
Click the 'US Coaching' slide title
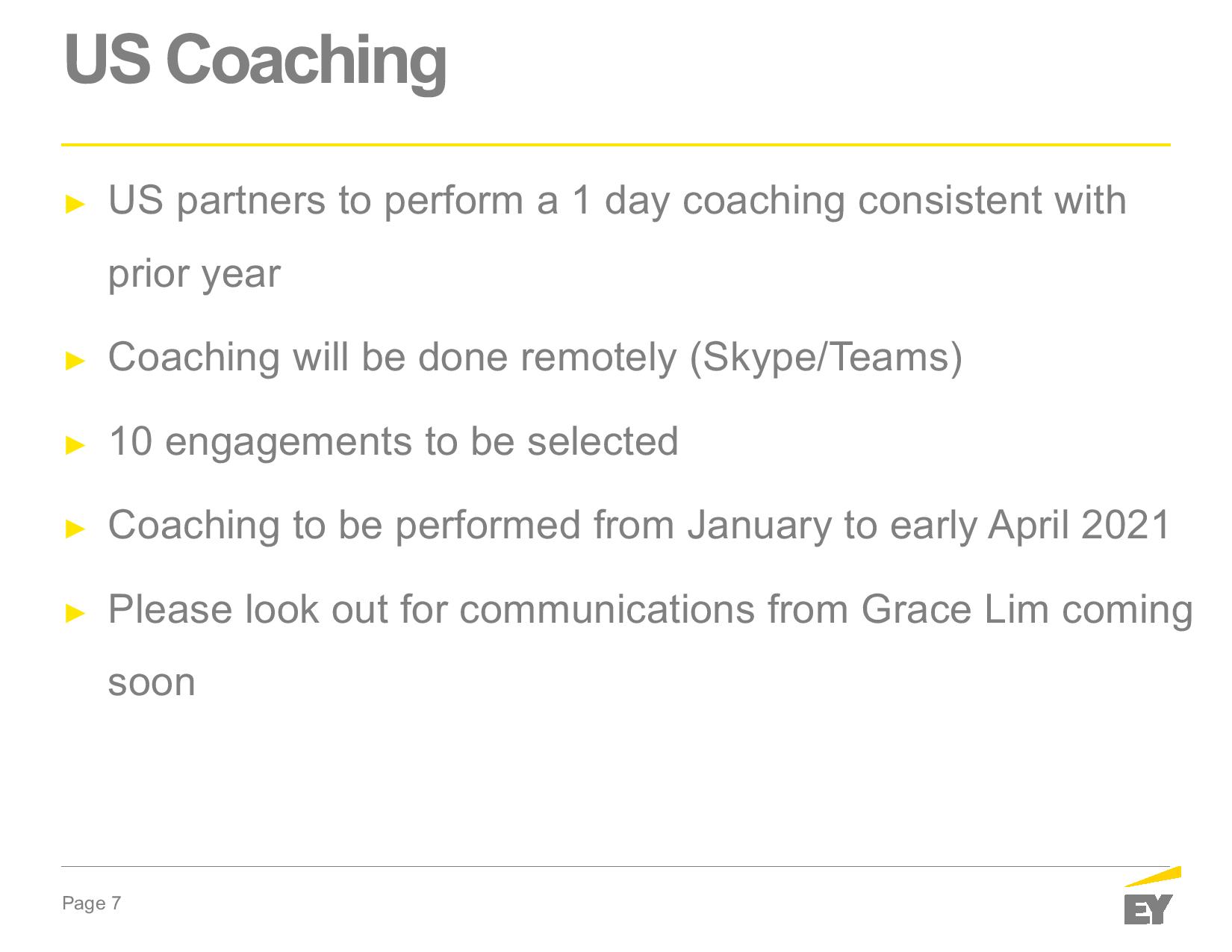click(x=255, y=60)
